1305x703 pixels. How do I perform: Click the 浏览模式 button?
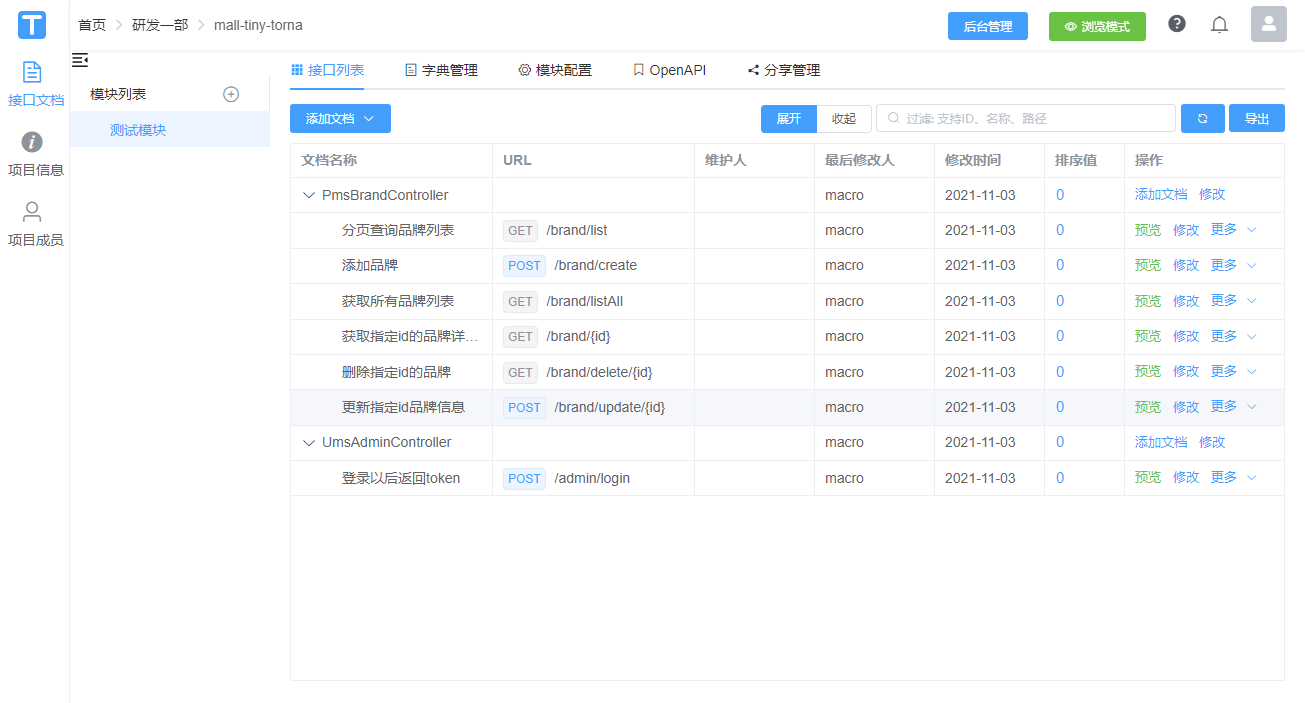tap(1097, 26)
